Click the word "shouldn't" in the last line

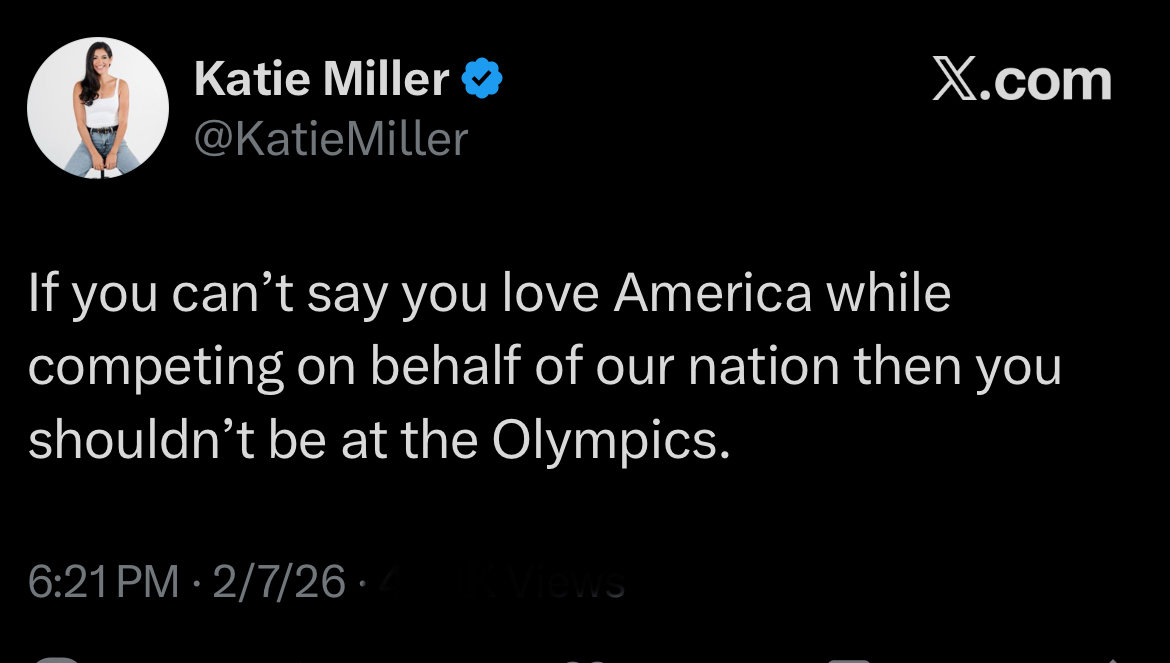[137, 440]
